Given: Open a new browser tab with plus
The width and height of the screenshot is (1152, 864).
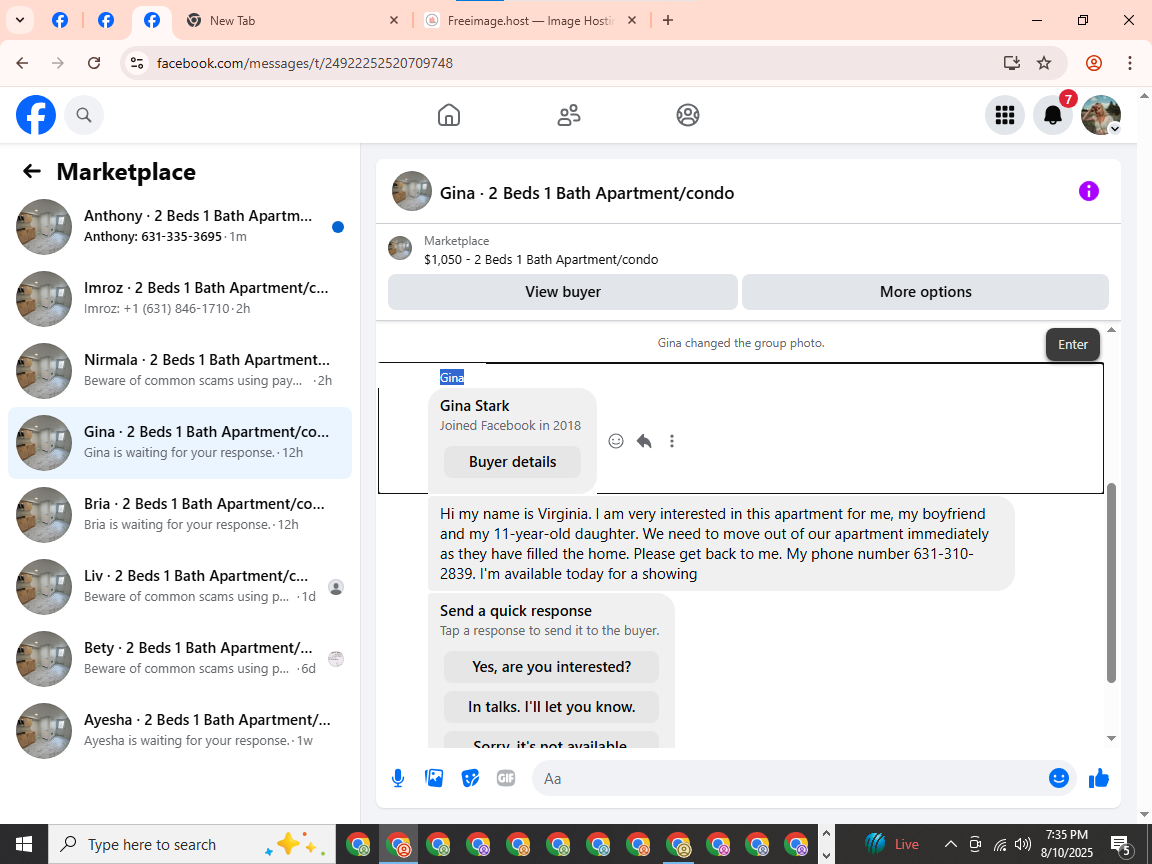Looking at the screenshot, I should [668, 21].
